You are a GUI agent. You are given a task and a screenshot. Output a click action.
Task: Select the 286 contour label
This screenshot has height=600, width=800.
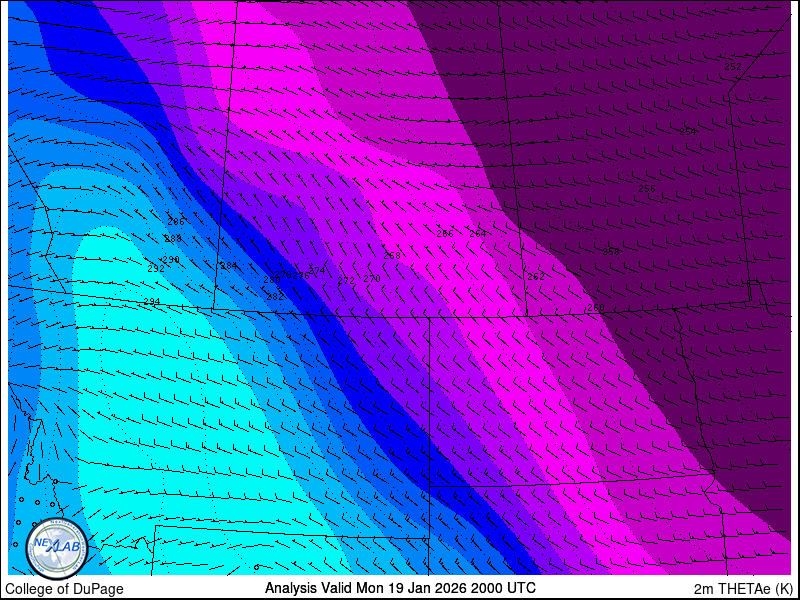click(x=176, y=222)
